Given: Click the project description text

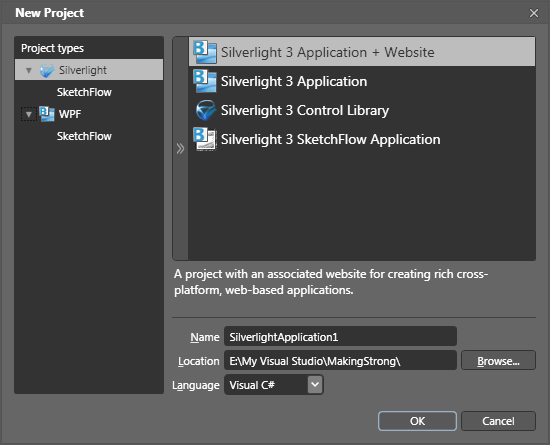Looking at the screenshot, I should (331, 282).
